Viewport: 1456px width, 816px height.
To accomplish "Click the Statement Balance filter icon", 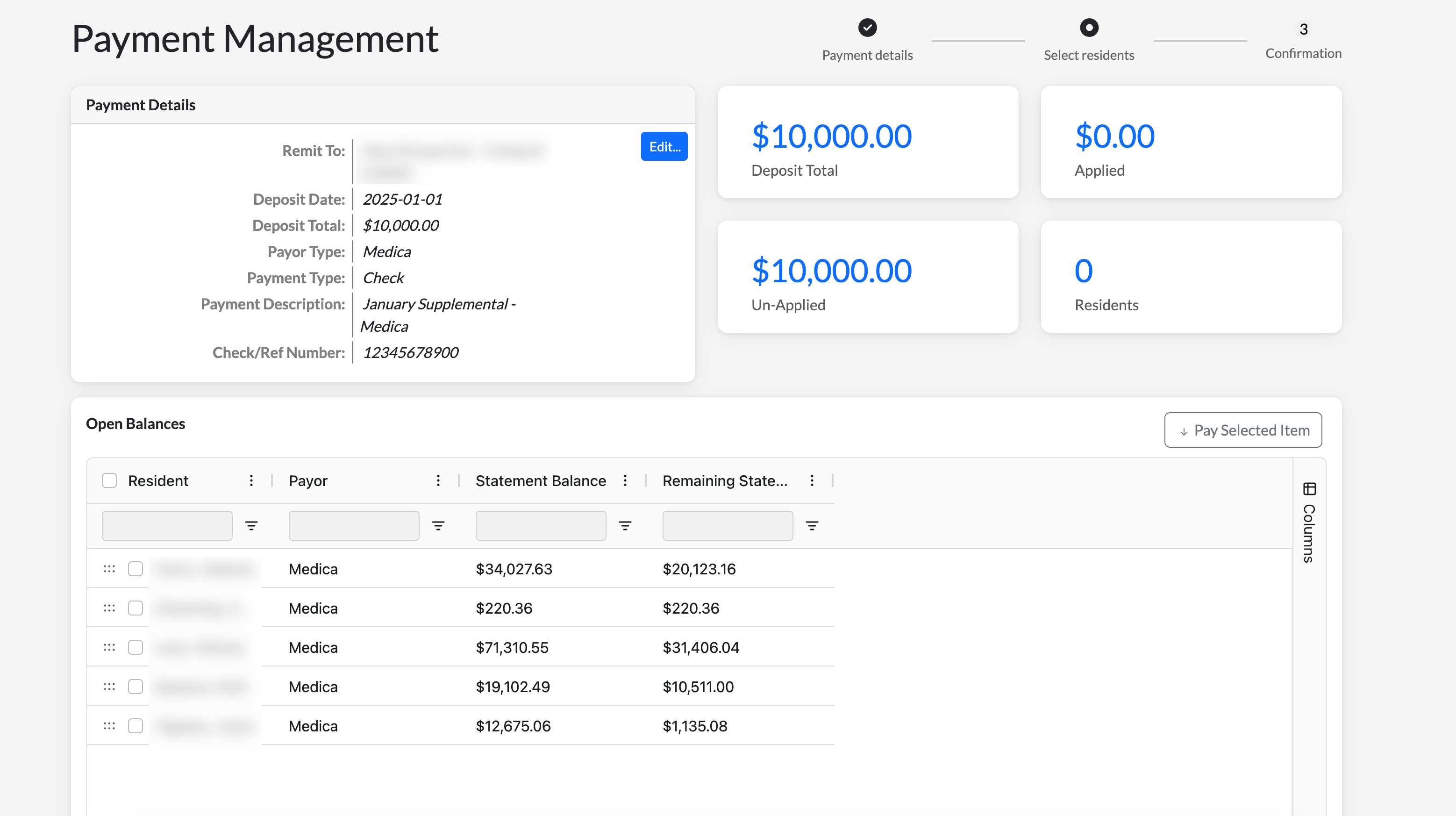I will [x=625, y=526].
